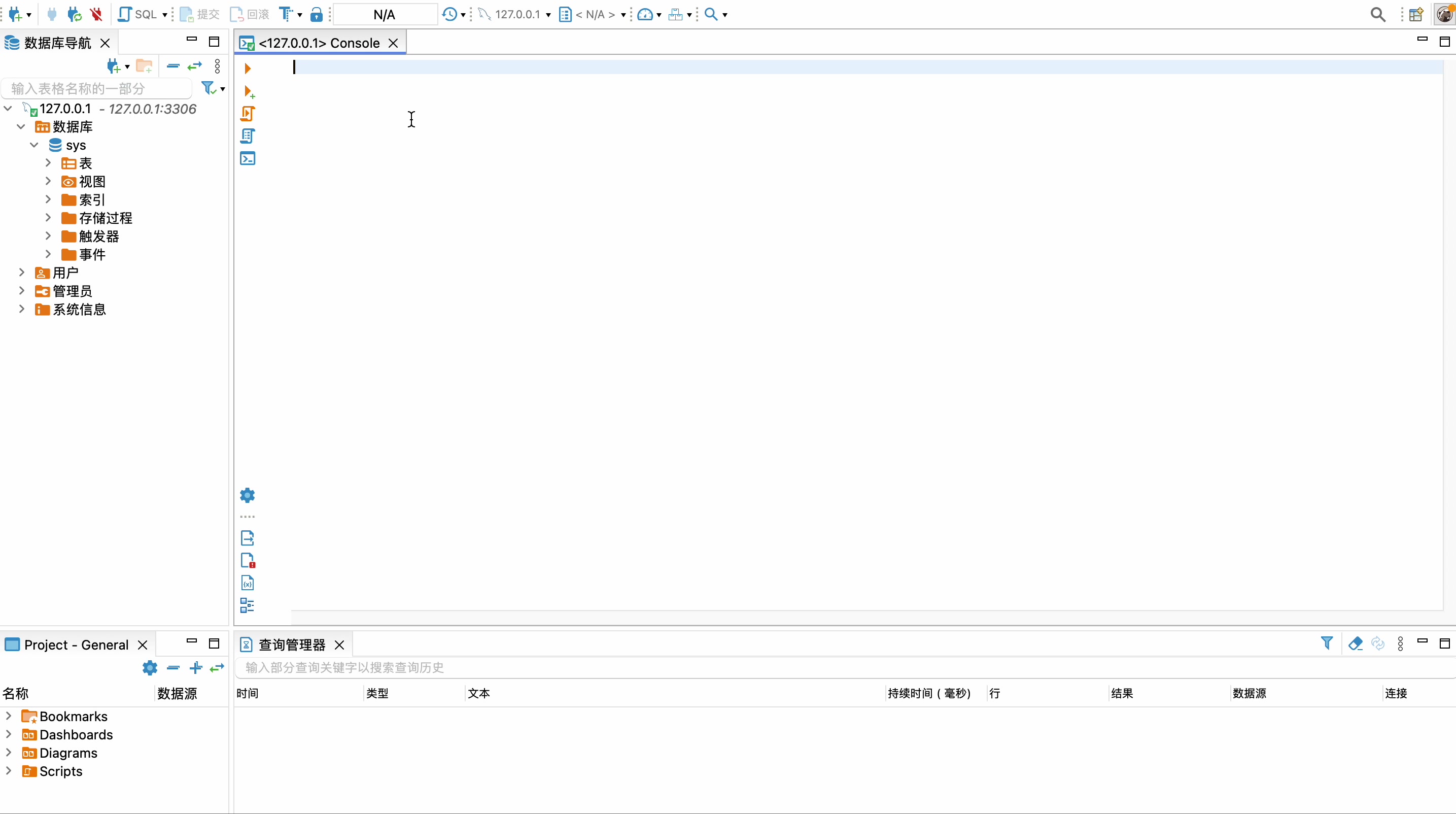1456x814 pixels.
Task: Toggle the transaction lock mode icon
Action: click(x=317, y=14)
